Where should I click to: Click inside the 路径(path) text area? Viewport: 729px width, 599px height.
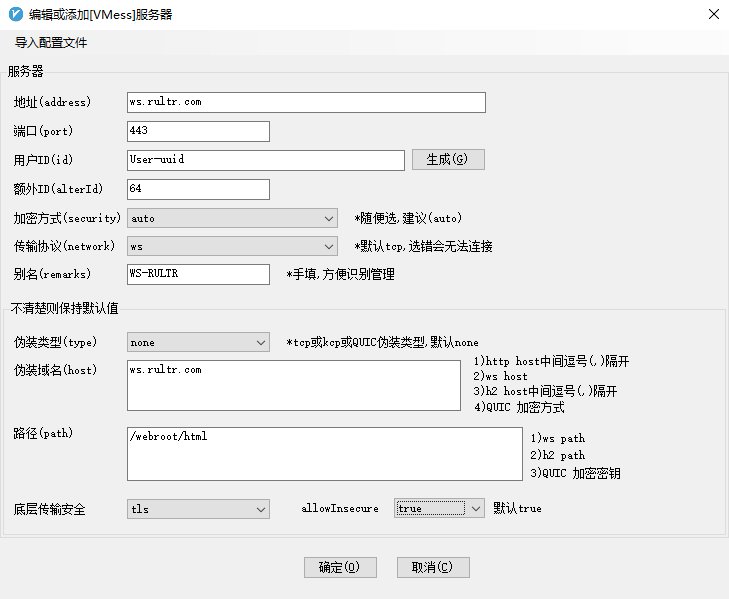(324, 454)
